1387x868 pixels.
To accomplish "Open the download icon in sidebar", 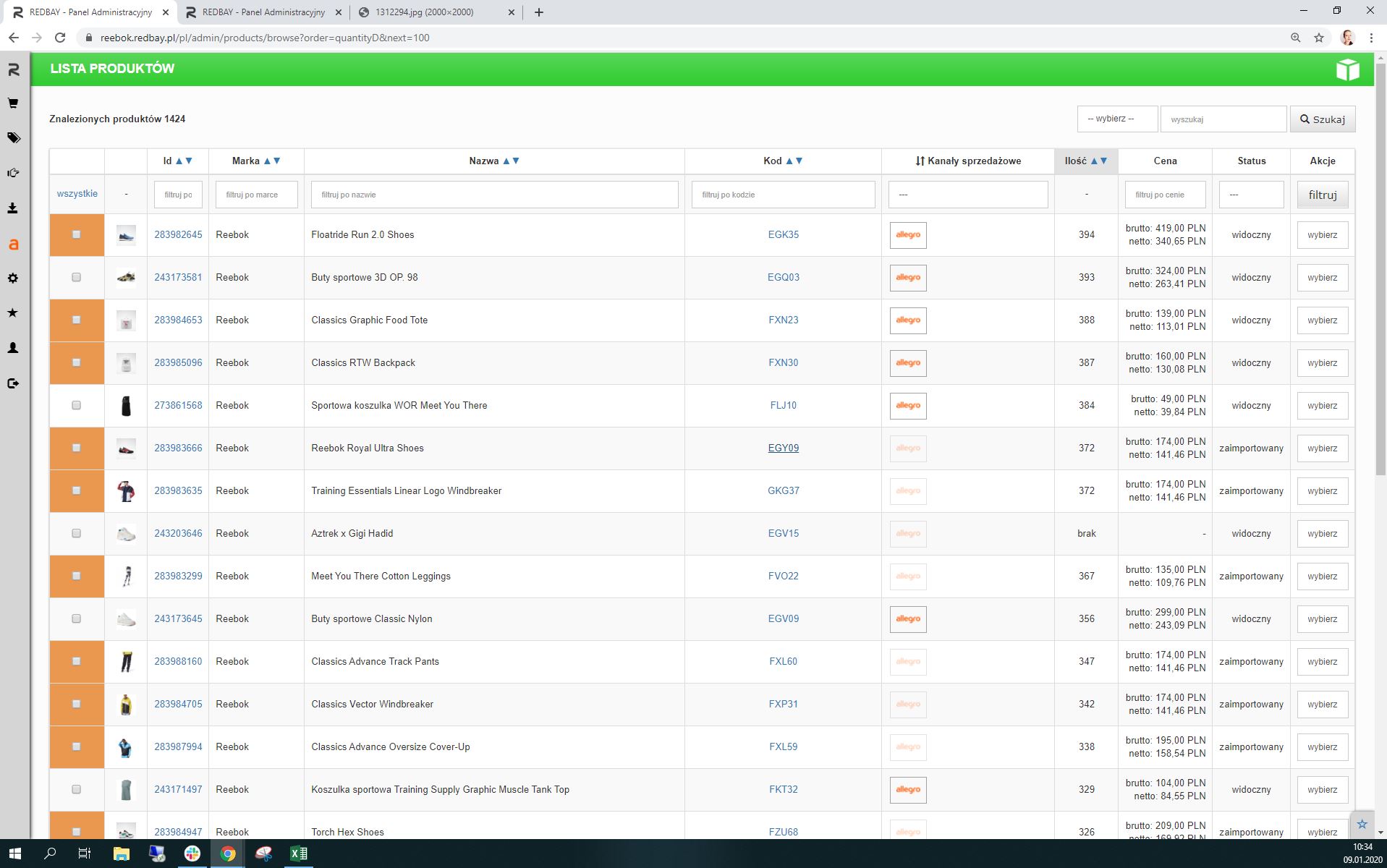I will pos(13,208).
